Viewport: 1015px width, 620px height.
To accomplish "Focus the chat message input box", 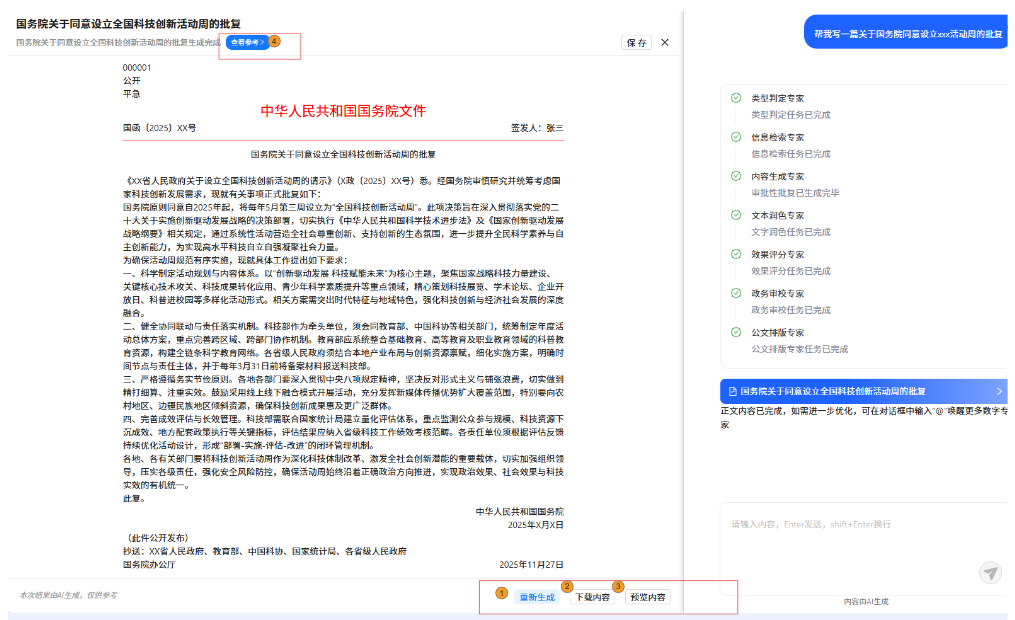I will point(850,540).
